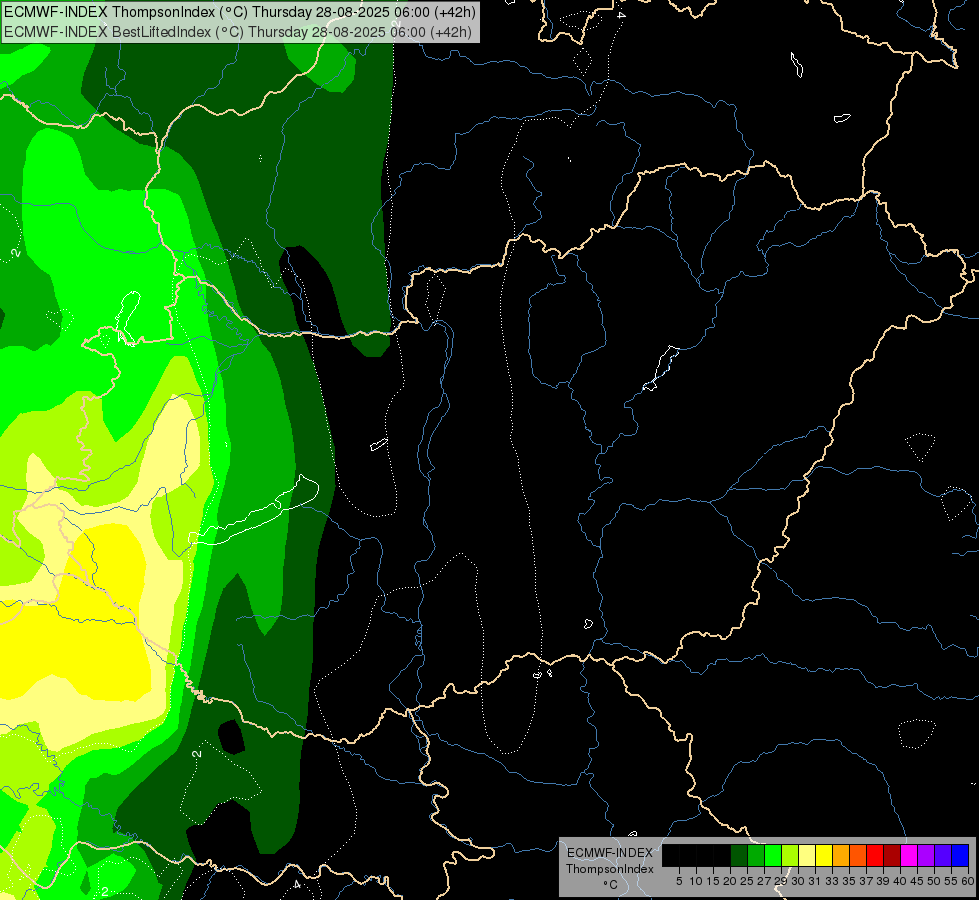Select the magenta 40-45 legend swatch
979x900 pixels.
coord(909,855)
